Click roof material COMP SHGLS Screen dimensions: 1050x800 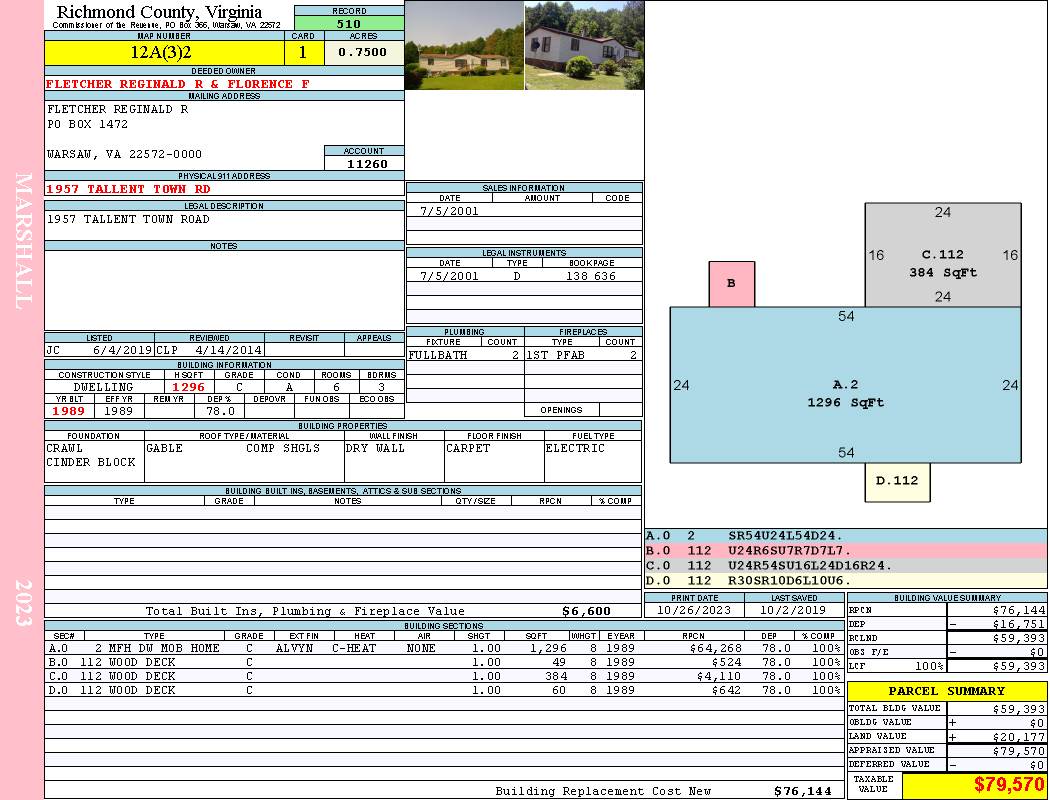pos(283,449)
